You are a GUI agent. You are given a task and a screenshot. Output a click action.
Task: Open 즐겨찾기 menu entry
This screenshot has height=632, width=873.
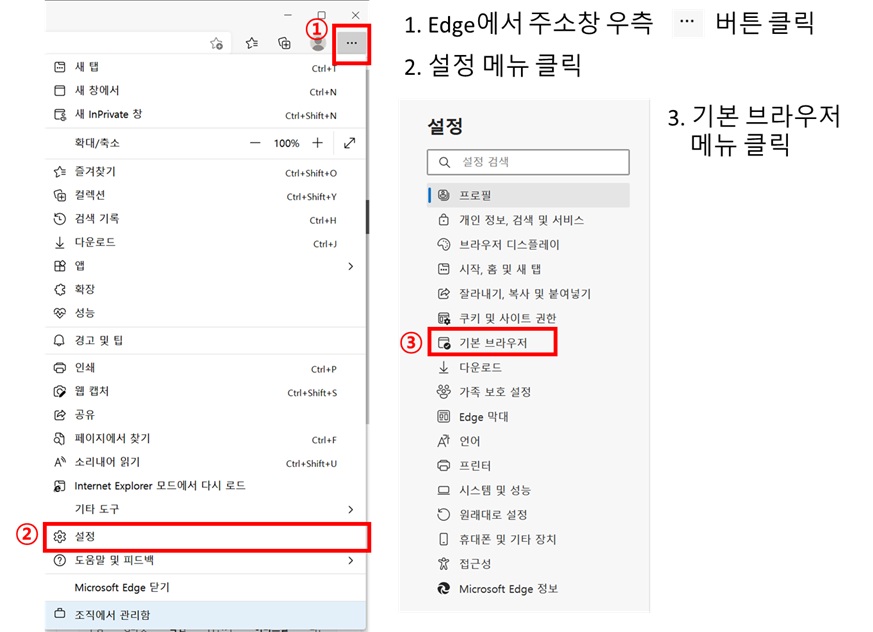click(205, 172)
